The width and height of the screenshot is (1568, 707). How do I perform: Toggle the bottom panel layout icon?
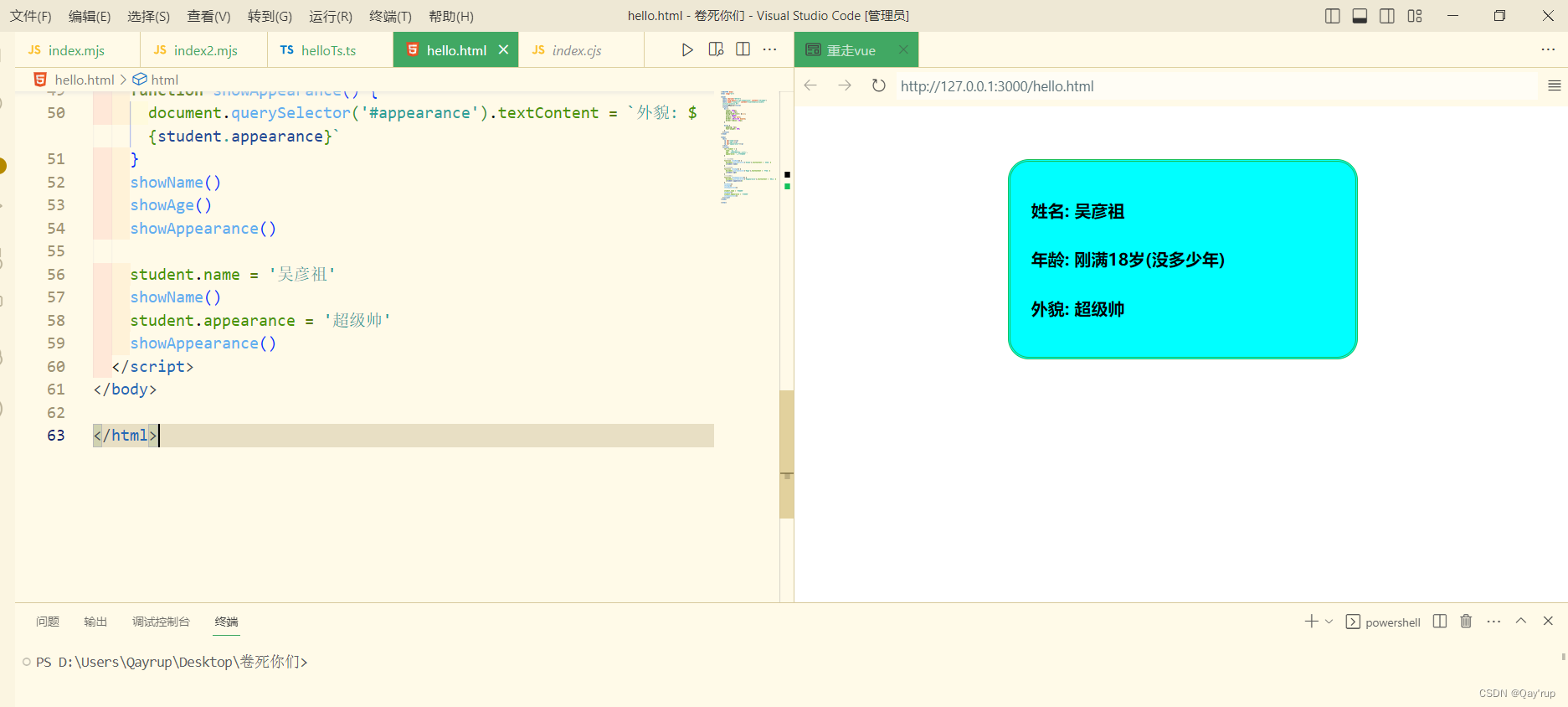[x=1360, y=16]
